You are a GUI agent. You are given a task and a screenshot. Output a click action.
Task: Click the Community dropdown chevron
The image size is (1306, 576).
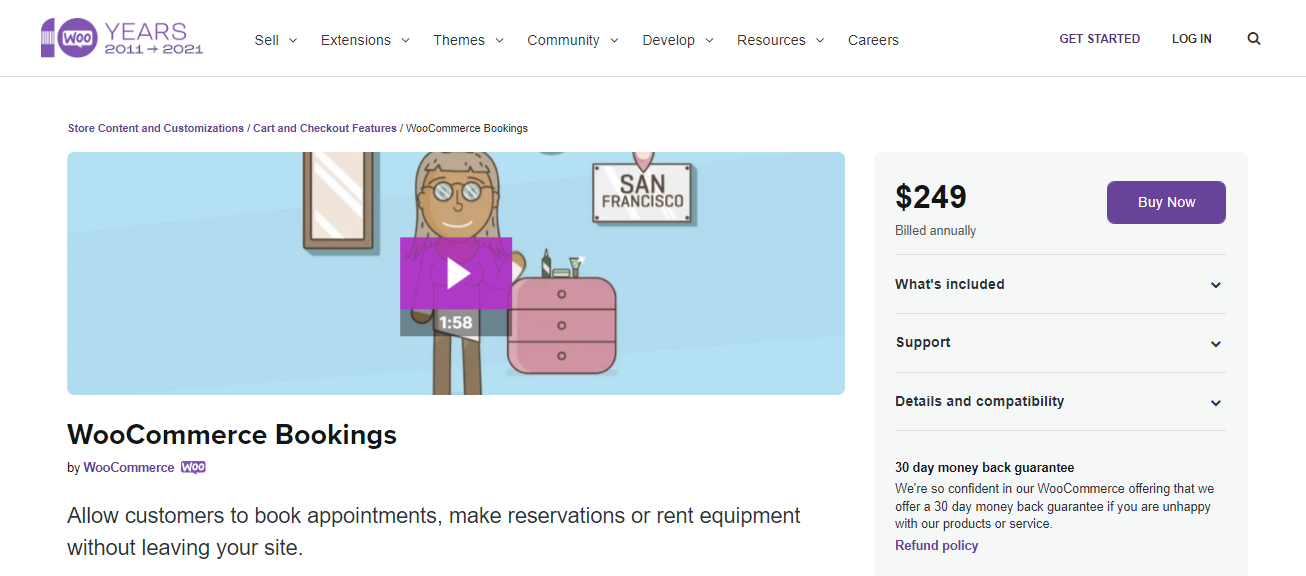coord(614,41)
